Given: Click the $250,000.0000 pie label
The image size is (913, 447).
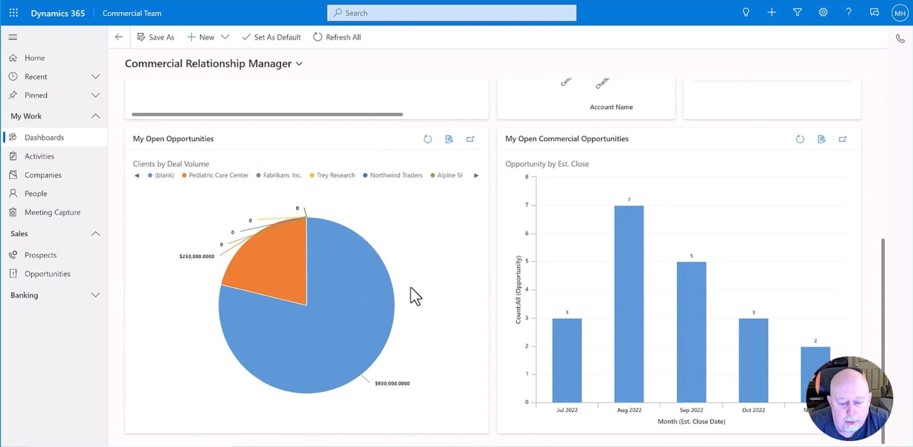Looking at the screenshot, I should (x=197, y=256).
